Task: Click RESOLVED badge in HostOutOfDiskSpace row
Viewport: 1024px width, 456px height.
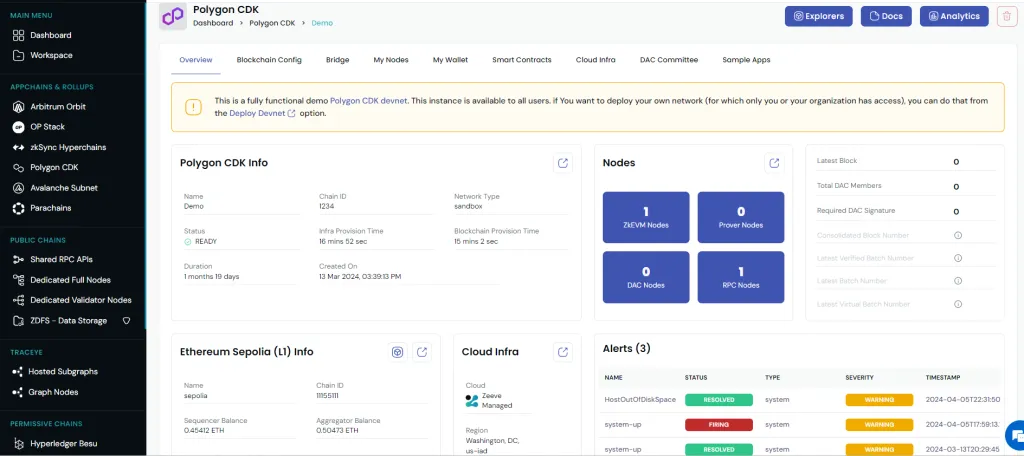Action: [718, 400]
